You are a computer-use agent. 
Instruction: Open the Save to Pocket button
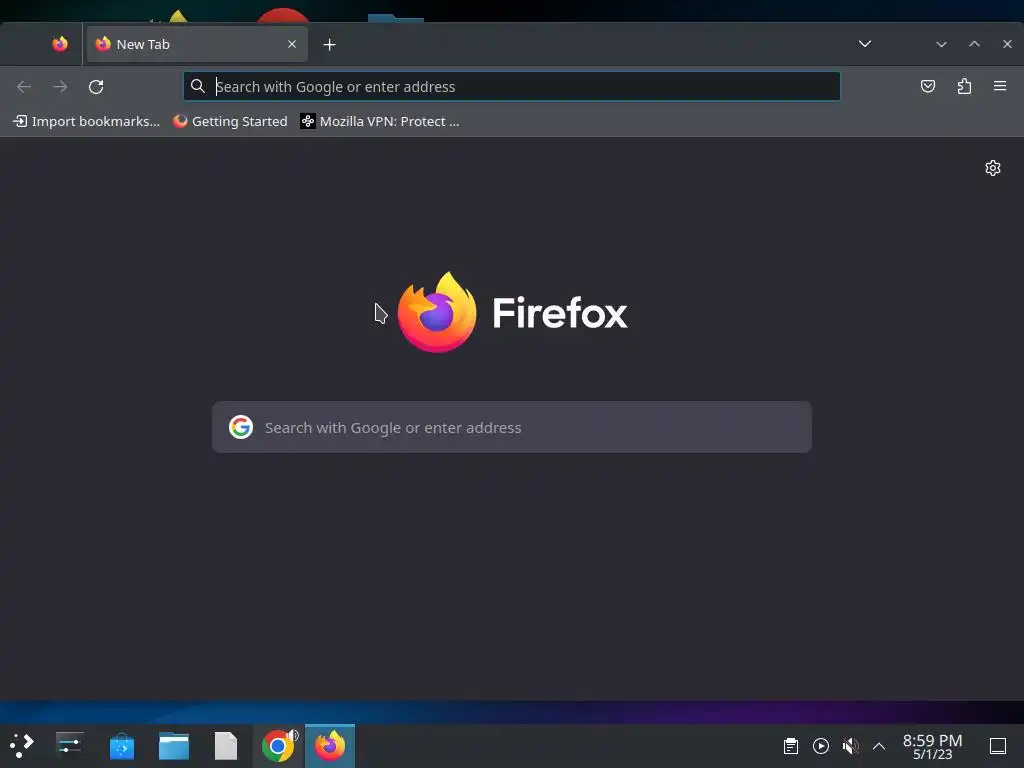point(927,86)
